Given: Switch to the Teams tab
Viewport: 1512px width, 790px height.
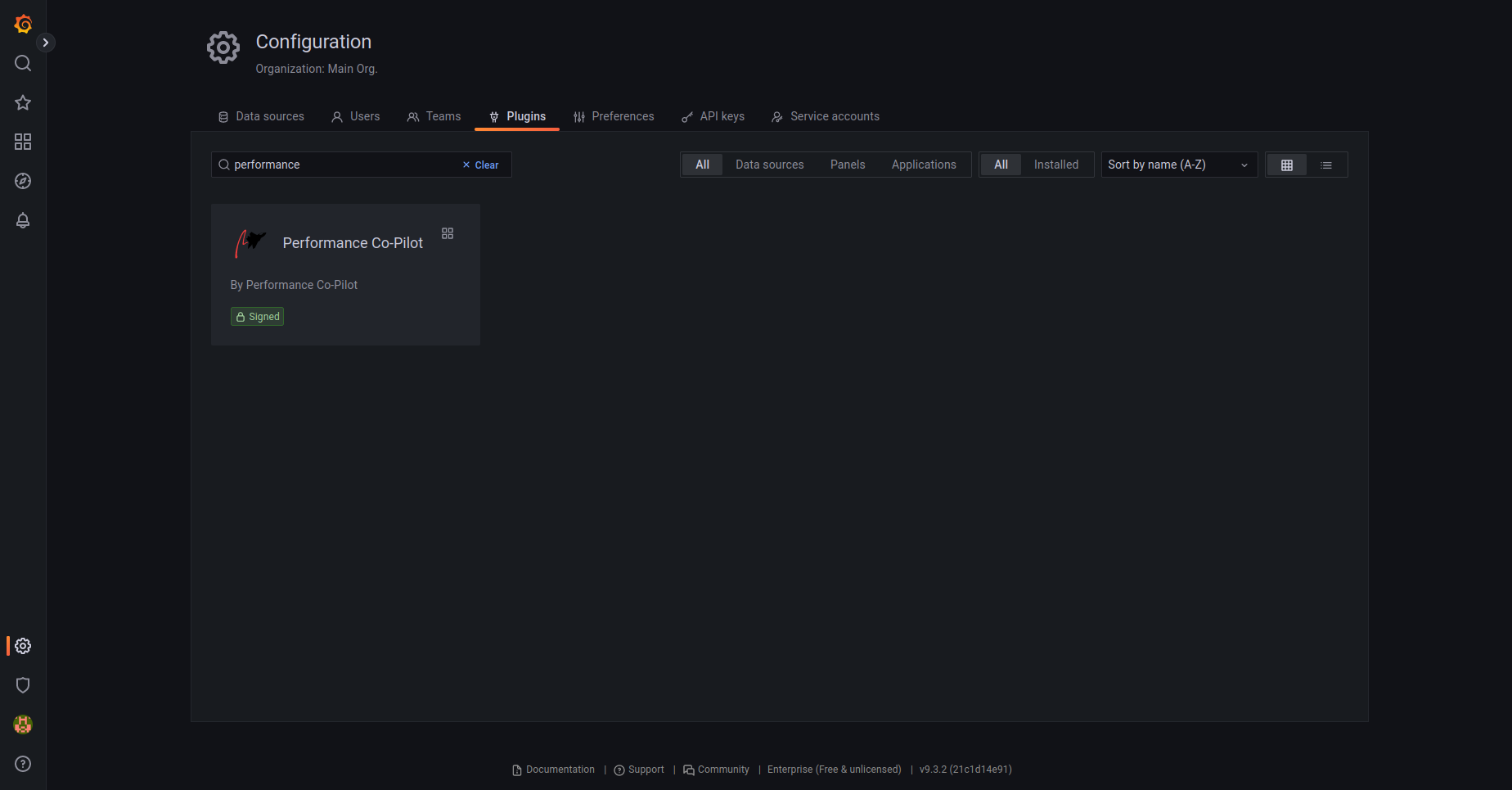Looking at the screenshot, I should pyautogui.click(x=434, y=116).
